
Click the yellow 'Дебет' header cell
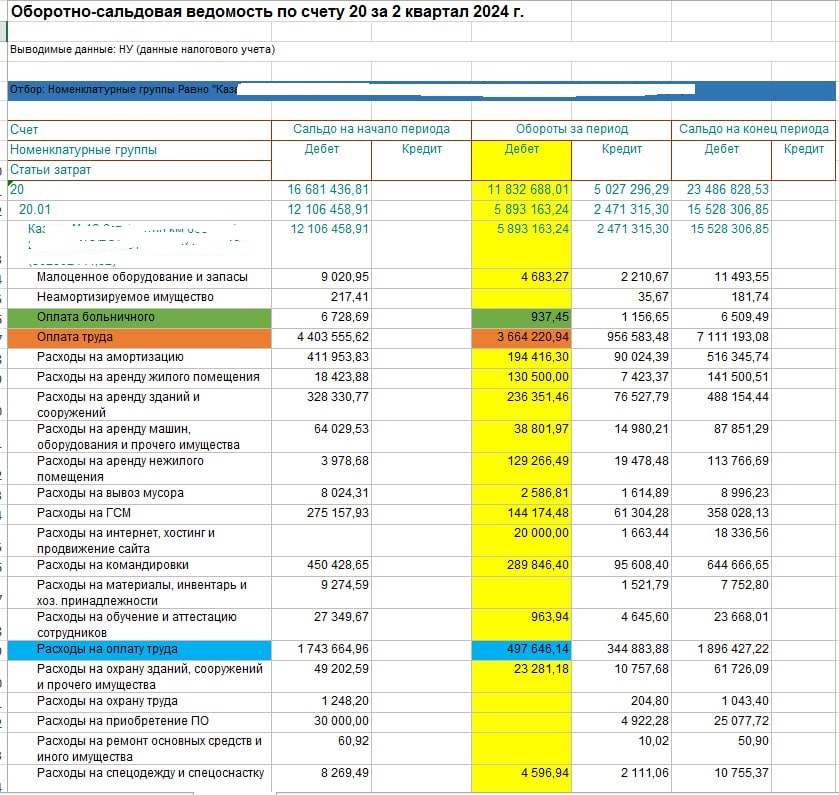(x=521, y=149)
